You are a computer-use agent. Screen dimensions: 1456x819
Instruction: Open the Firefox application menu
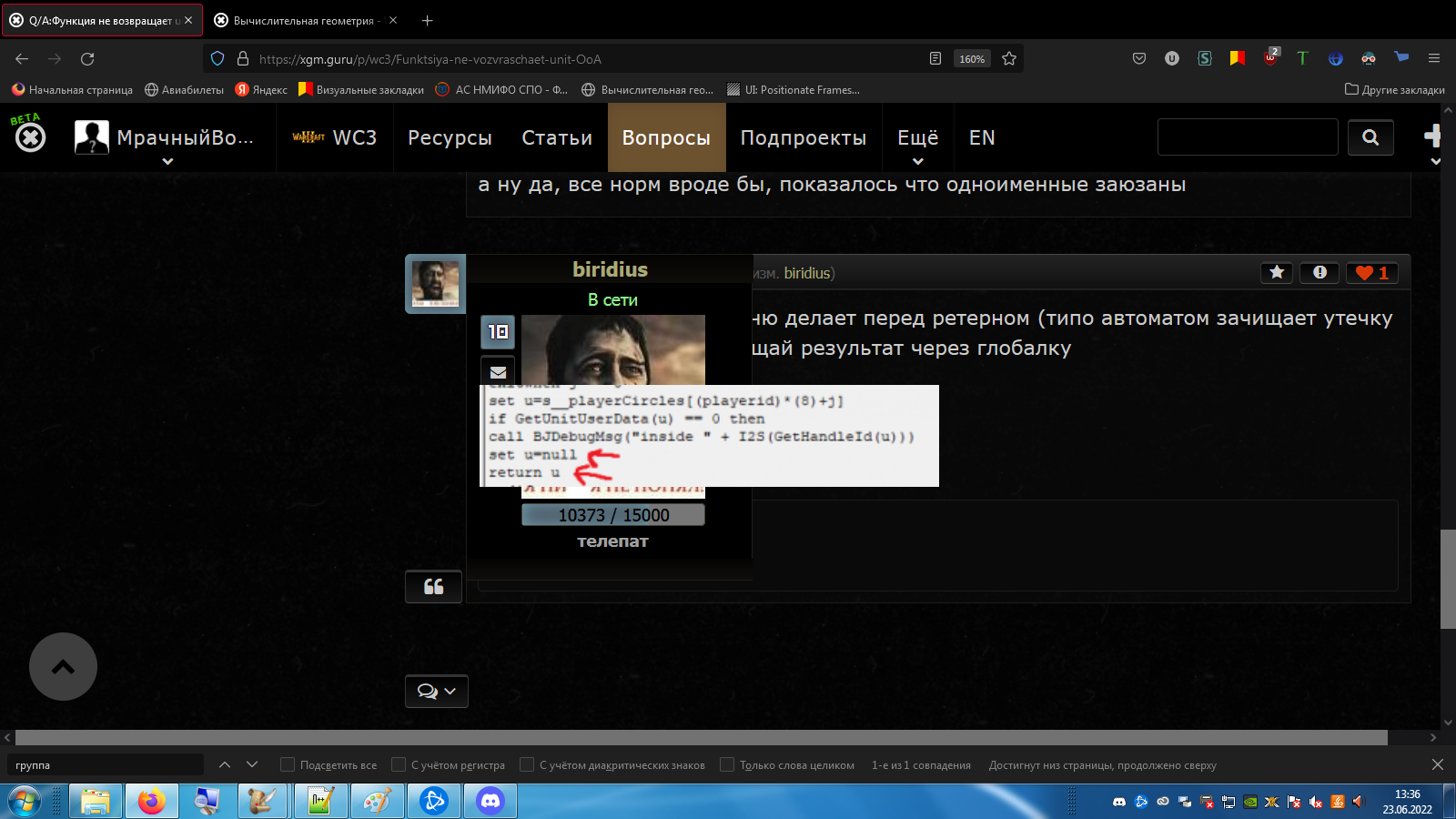tap(1434, 59)
